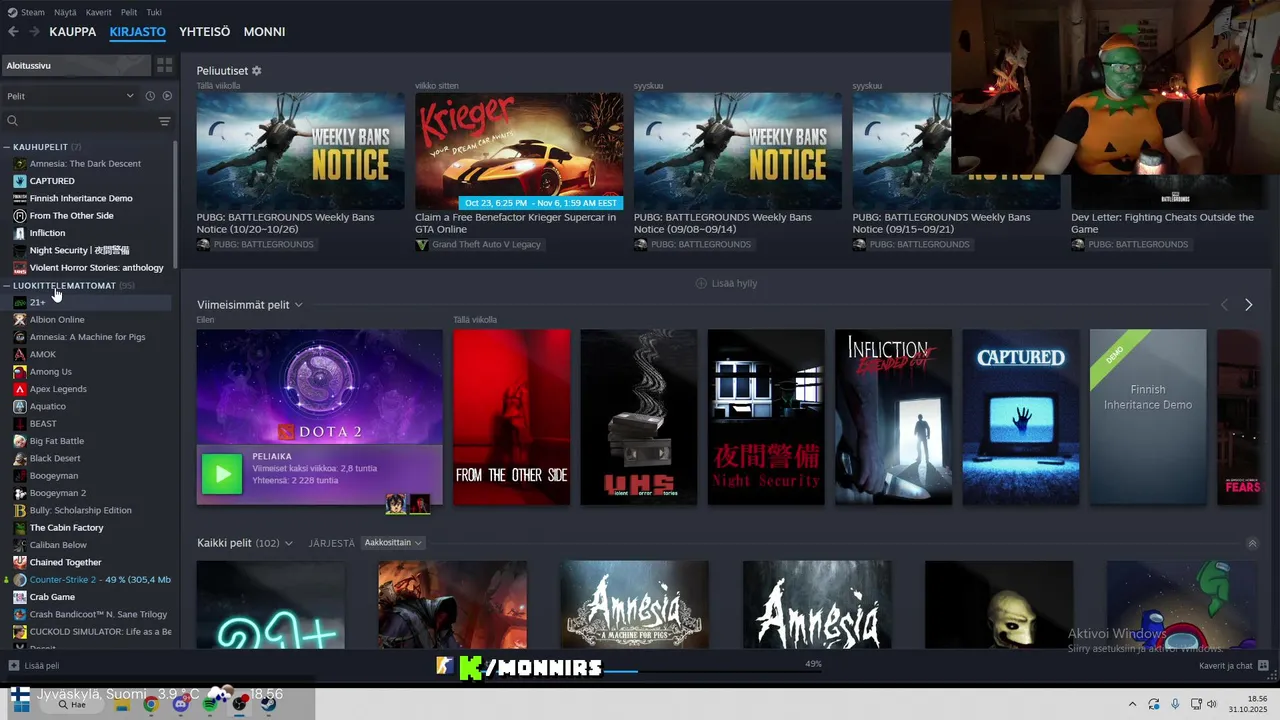Open the Night Security game cover
This screenshot has width=1280, height=720.
tap(766, 417)
